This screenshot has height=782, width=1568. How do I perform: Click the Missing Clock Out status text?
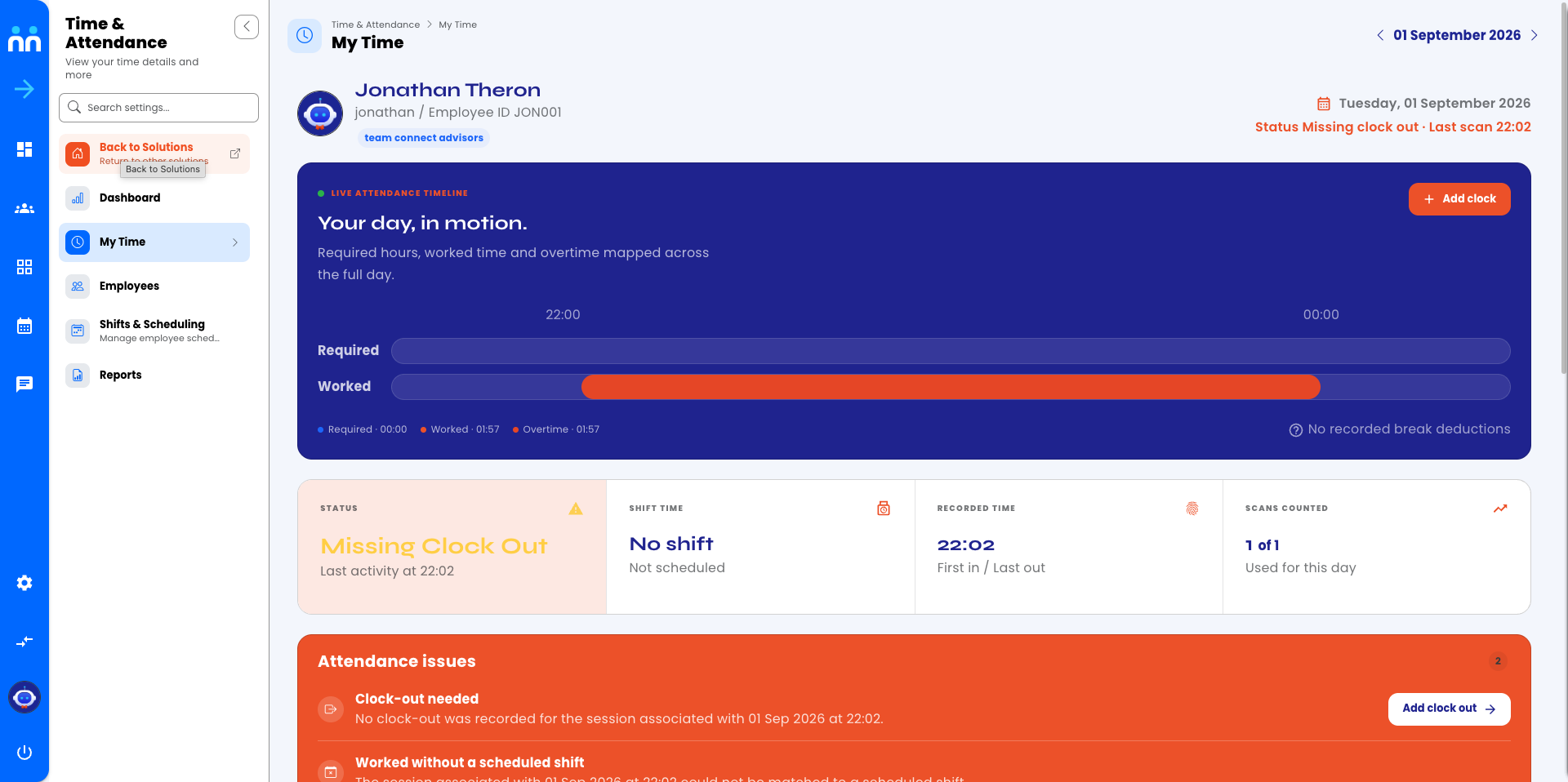tap(434, 546)
